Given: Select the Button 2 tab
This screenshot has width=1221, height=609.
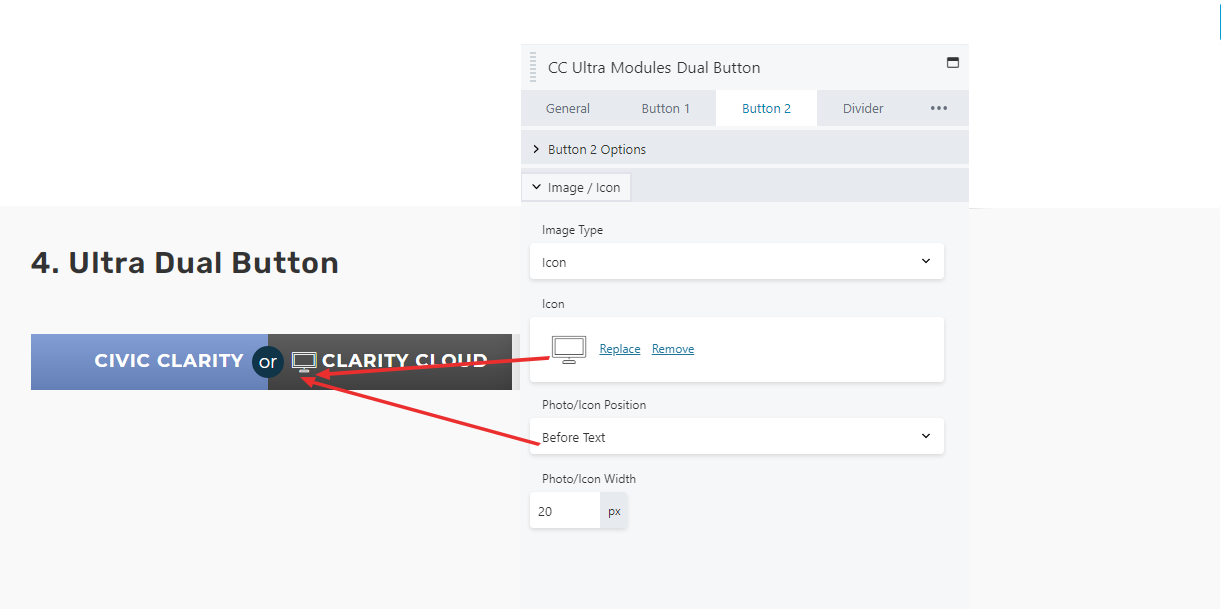Looking at the screenshot, I should 766,108.
